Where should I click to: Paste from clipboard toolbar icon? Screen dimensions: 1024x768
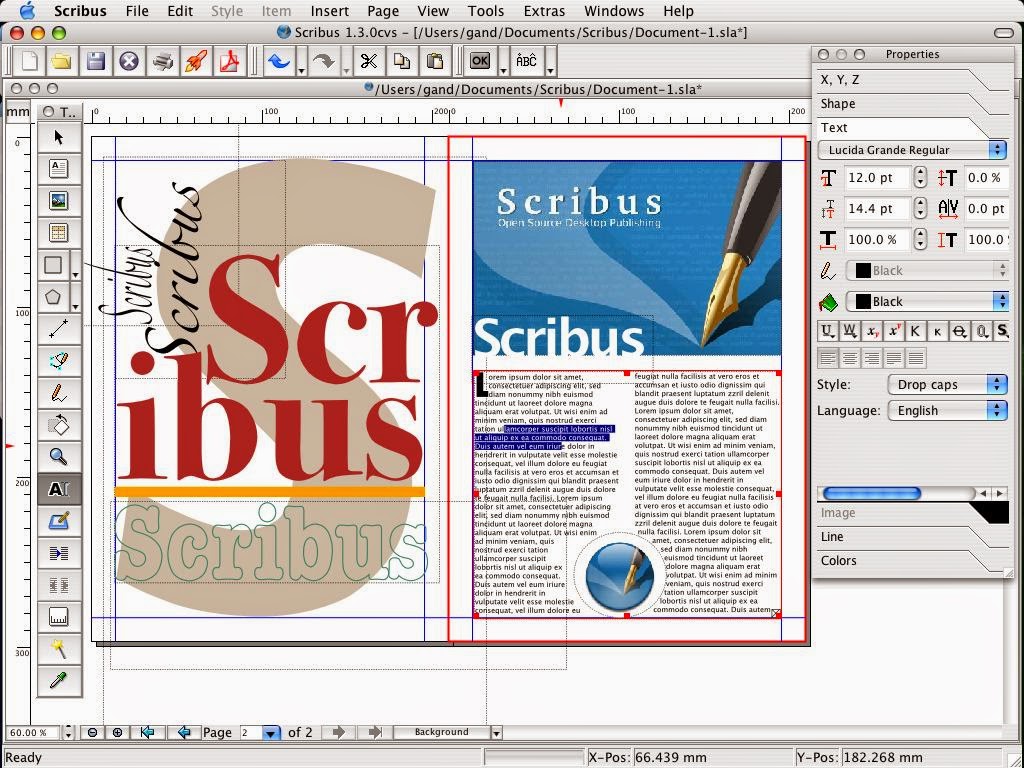[x=435, y=61]
